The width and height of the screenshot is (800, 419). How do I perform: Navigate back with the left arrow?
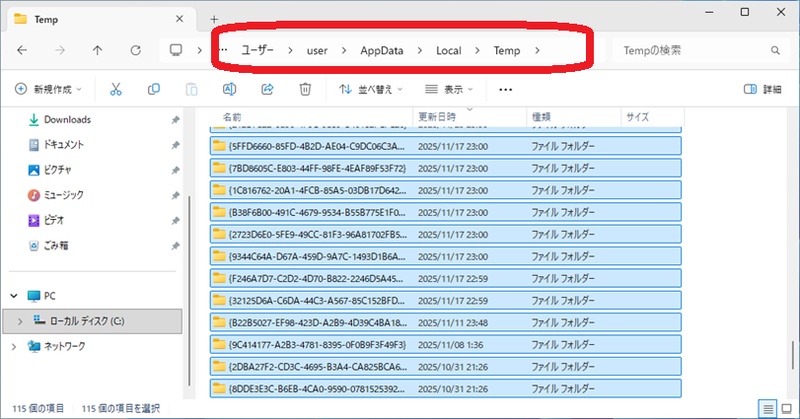22,50
